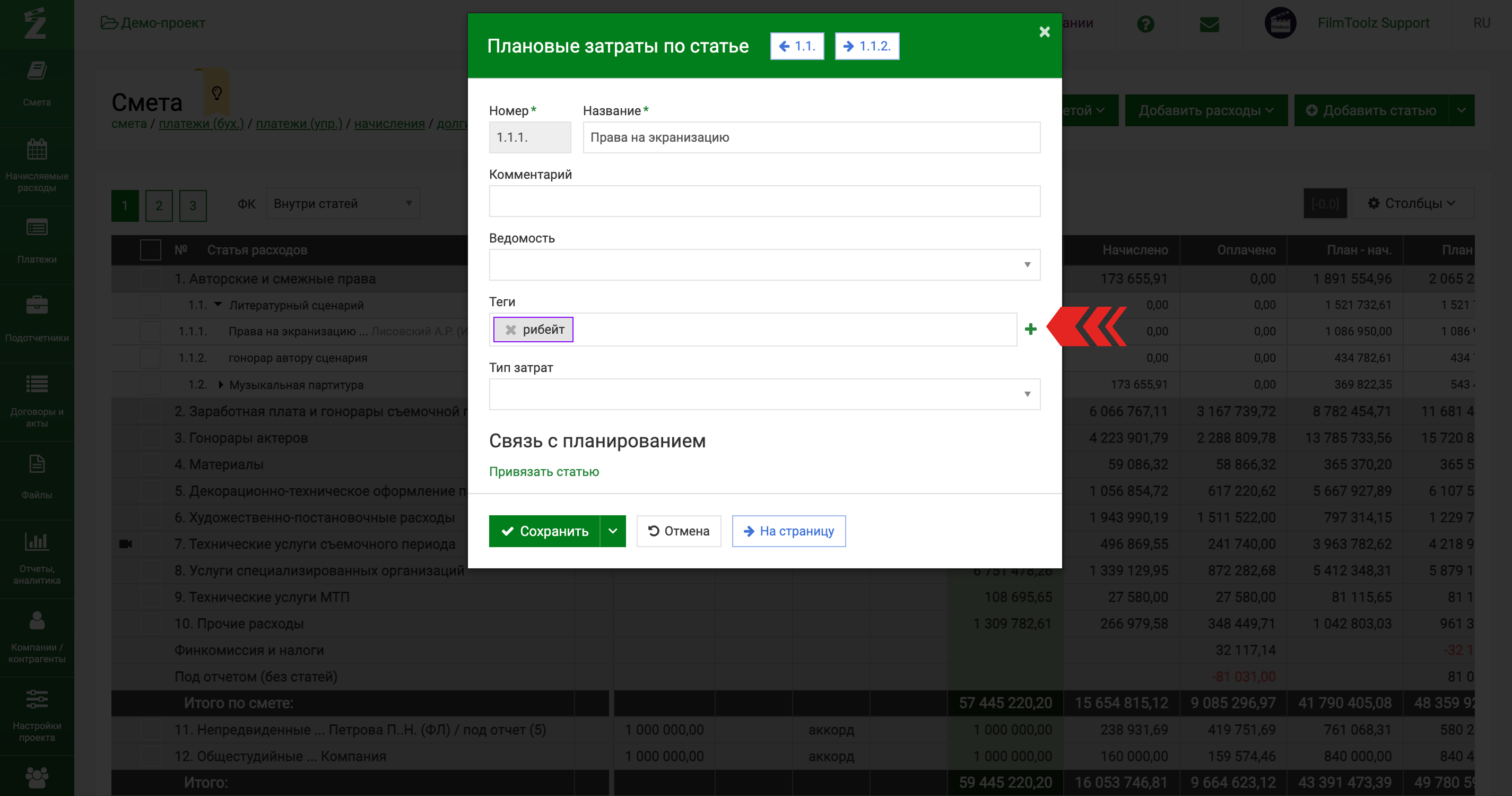Click Добавить статью button
Image resolution: width=1512 pixels, height=796 pixels.
[x=1371, y=110]
